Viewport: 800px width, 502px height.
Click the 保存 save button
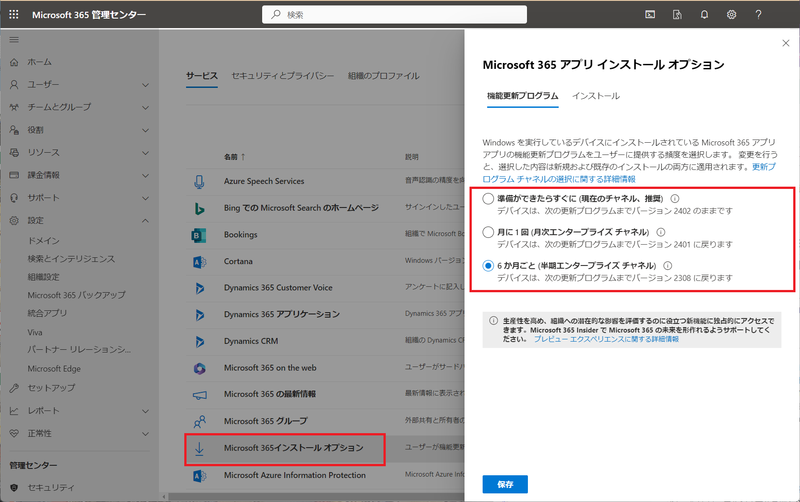pyautogui.click(x=505, y=484)
